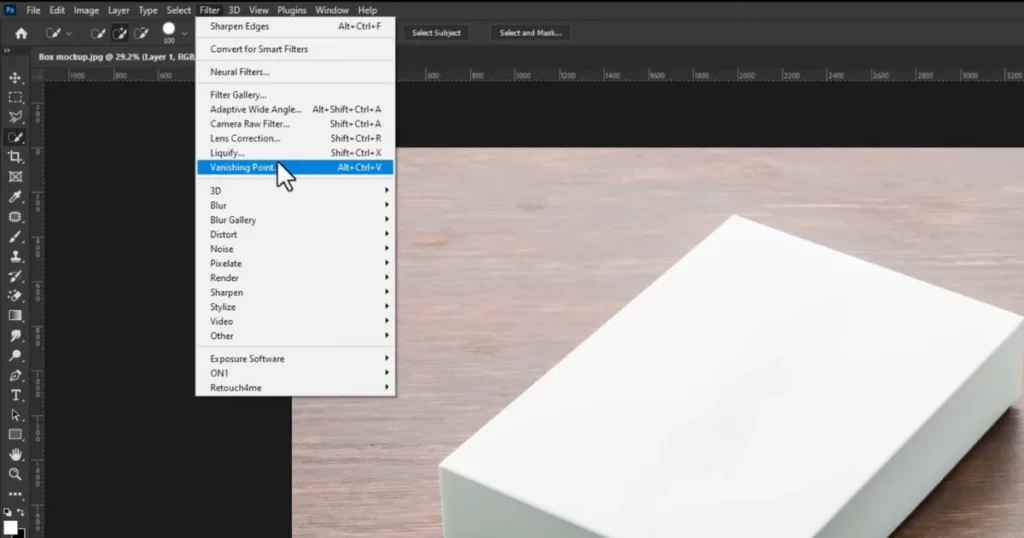
Task: Expand the Render filter submenu
Action: tap(295, 277)
